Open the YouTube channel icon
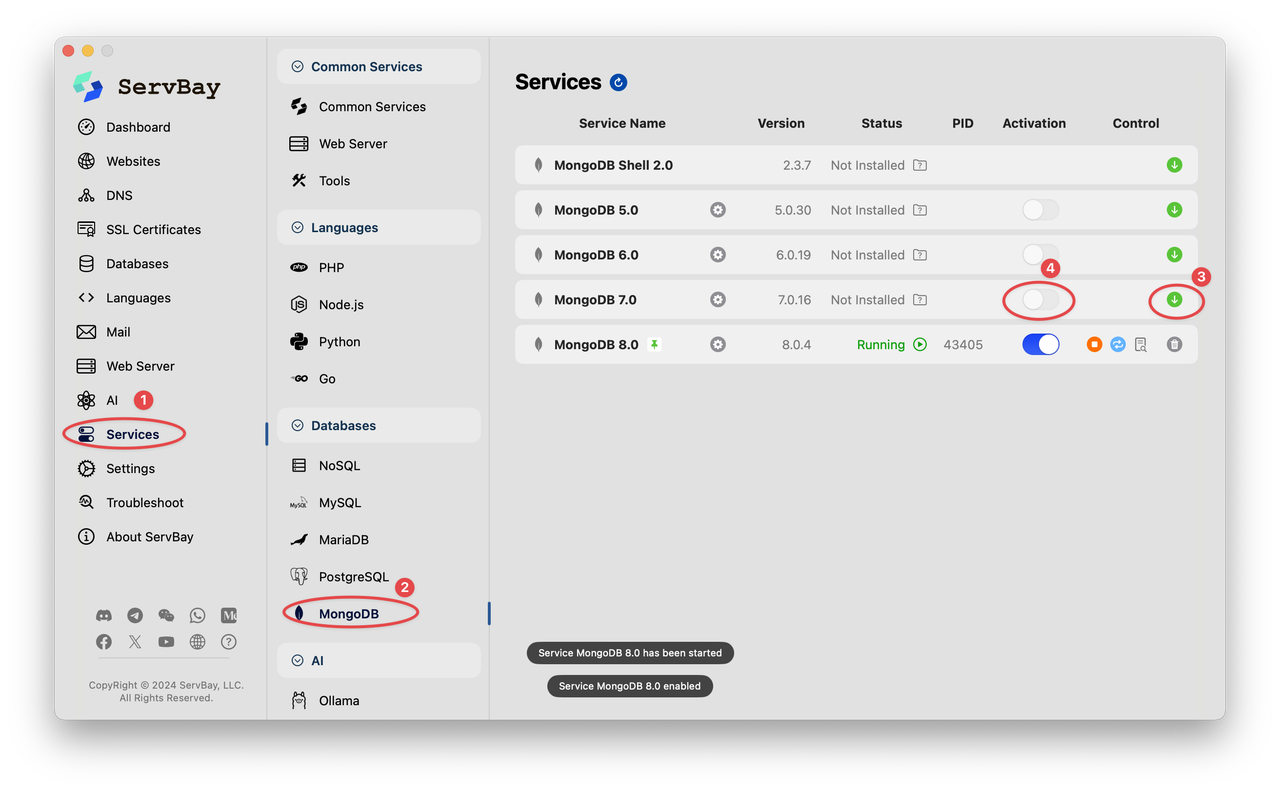 tap(166, 642)
